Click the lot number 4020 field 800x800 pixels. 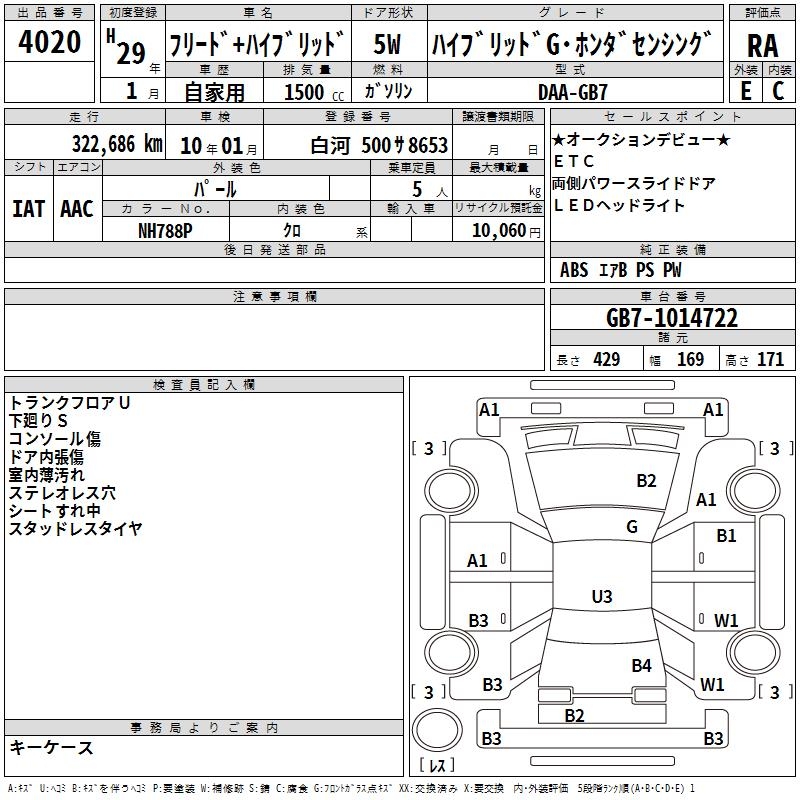click(x=49, y=41)
